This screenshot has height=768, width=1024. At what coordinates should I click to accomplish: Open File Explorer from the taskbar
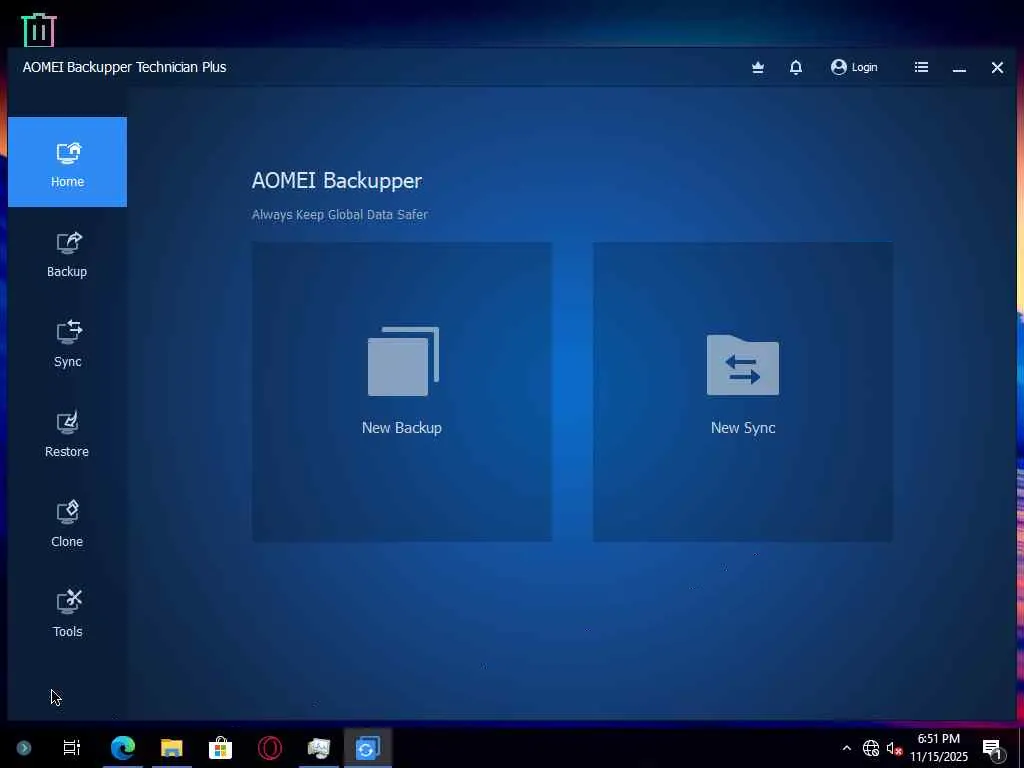pos(172,748)
